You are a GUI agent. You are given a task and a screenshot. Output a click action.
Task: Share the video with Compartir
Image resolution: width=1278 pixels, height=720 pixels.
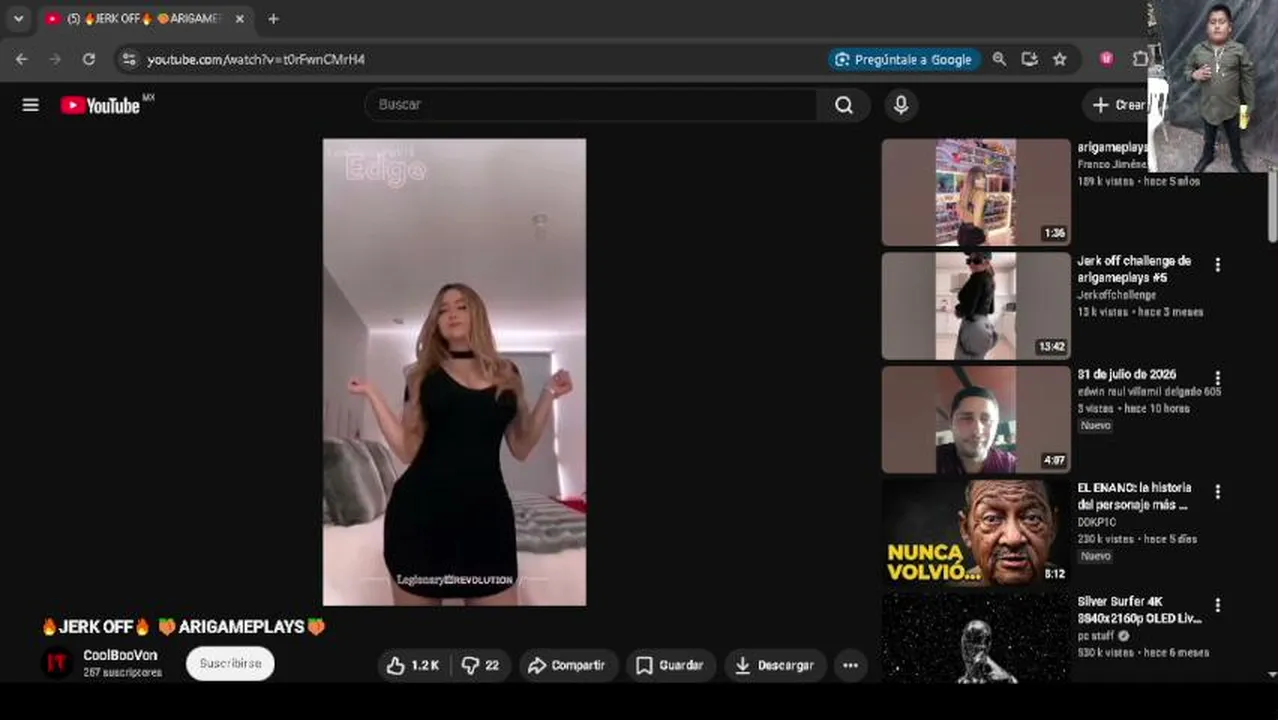[567, 665]
